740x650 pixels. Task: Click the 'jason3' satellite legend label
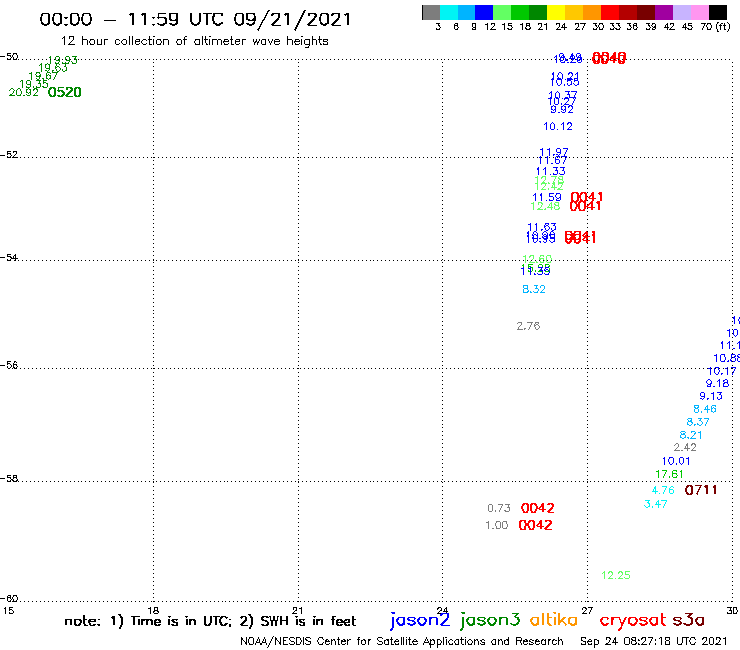490,620
